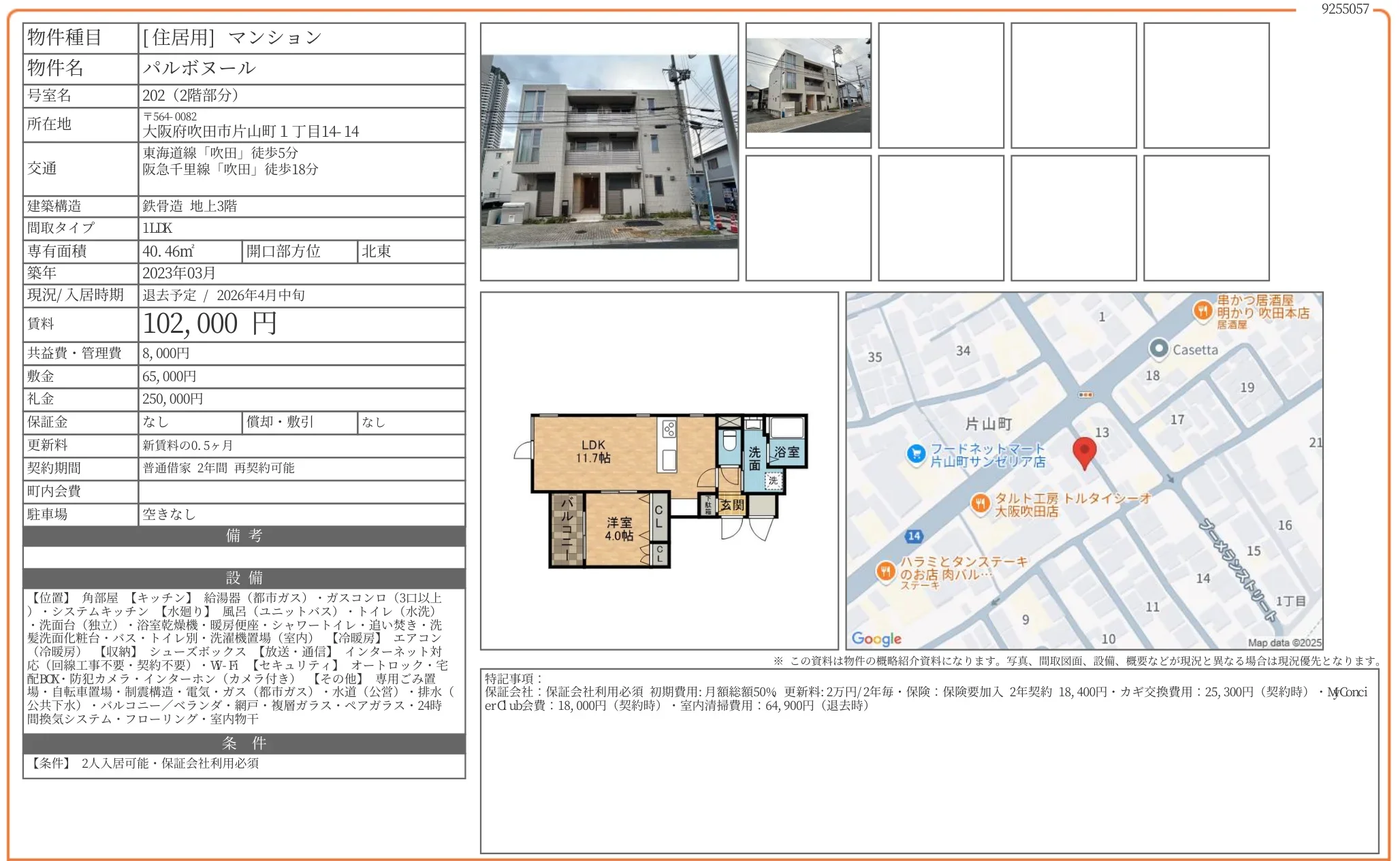Click the rent amount 102,000 円
This screenshot has height=861, width=1400.
click(x=209, y=324)
